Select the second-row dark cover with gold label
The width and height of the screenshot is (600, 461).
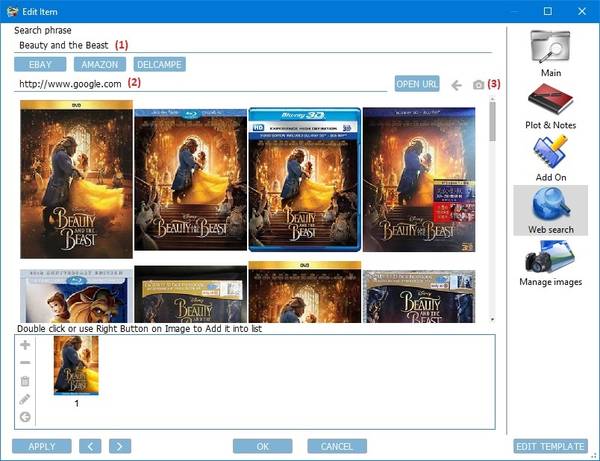coord(191,294)
